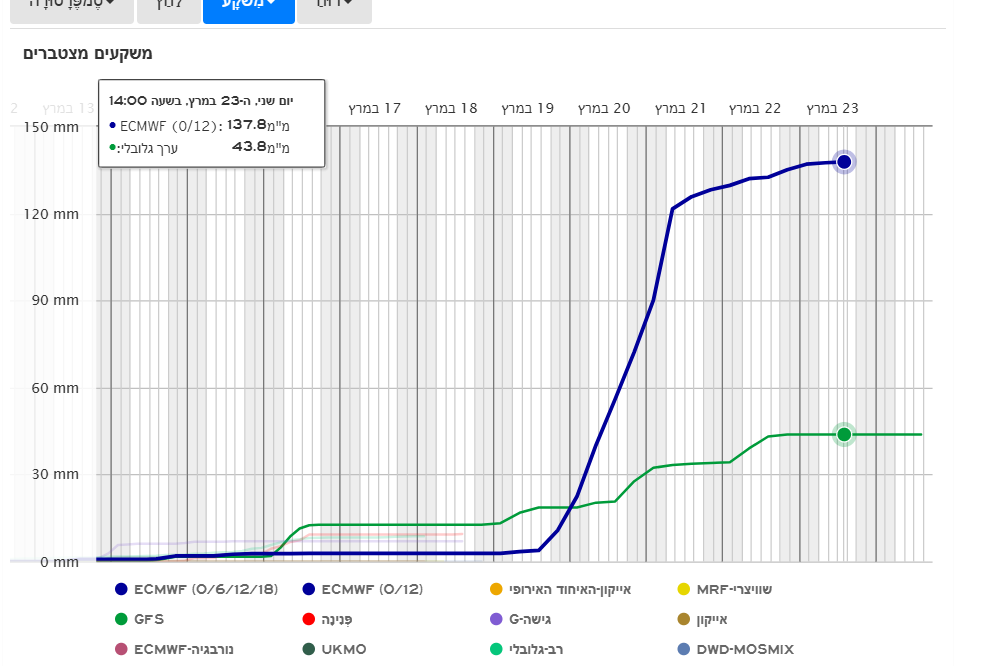Click the brown אייקון legend dot
Screen dimensions: 992x666
[x=684, y=620]
